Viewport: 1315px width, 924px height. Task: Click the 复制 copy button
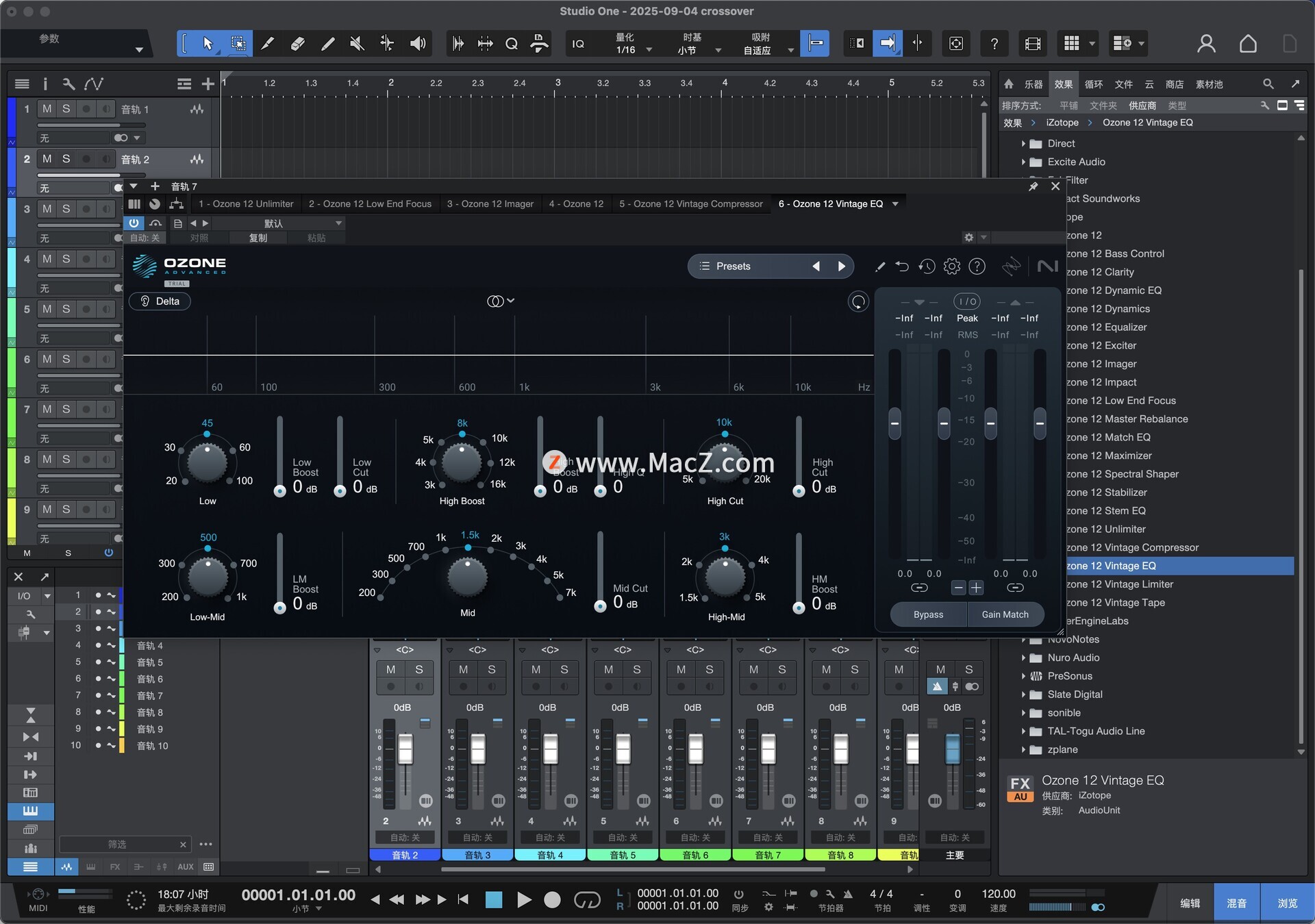click(x=258, y=238)
